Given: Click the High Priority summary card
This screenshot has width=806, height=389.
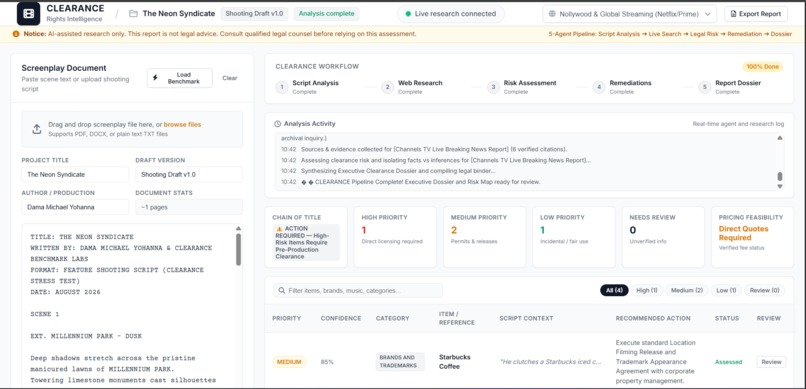Looking at the screenshot, I should pyautogui.click(x=395, y=237).
